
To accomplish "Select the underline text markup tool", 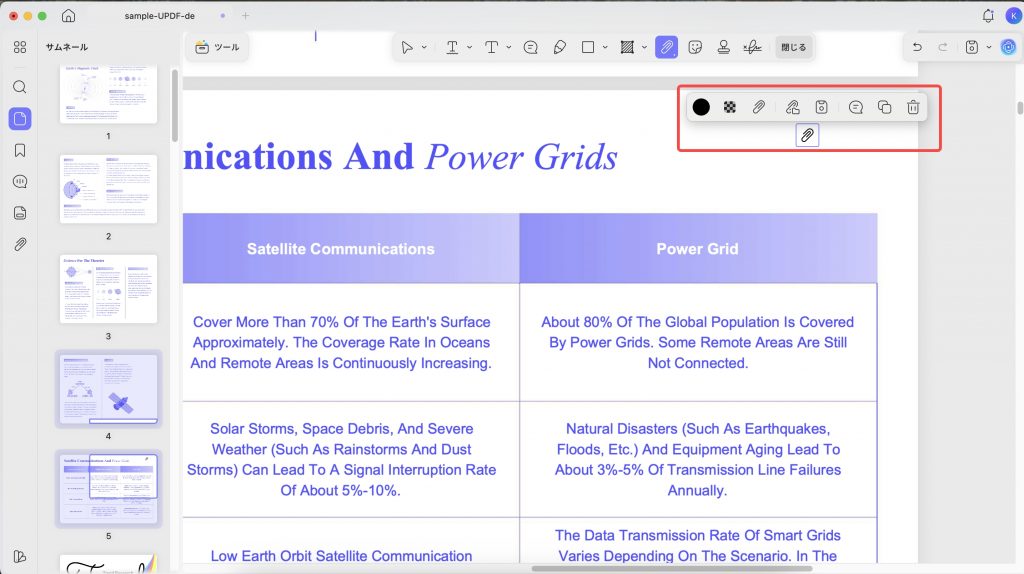I will pyautogui.click(x=452, y=47).
